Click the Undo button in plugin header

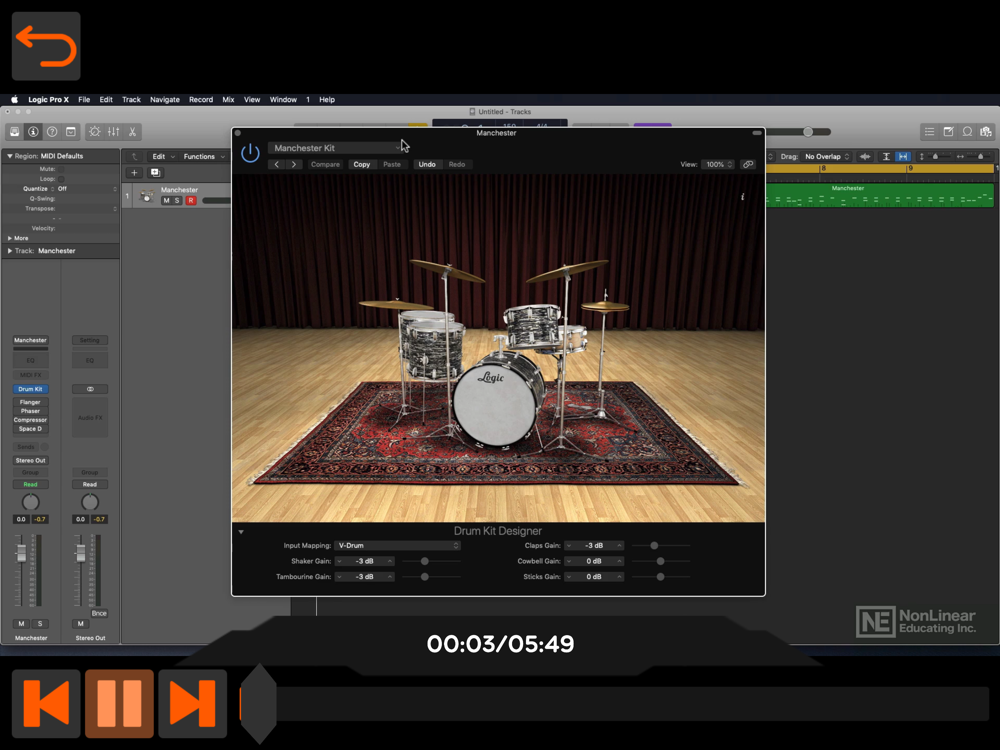[427, 165]
